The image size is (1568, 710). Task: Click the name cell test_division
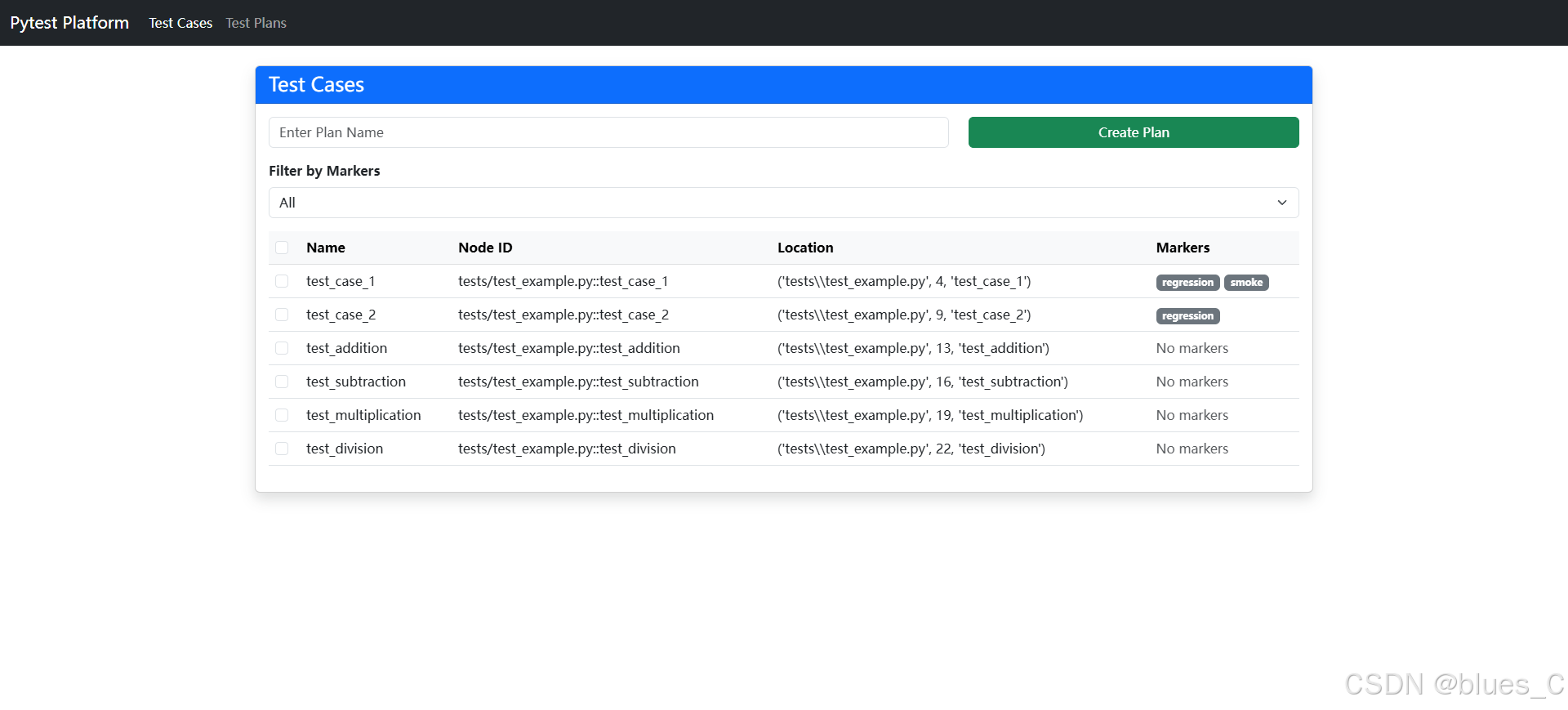345,449
